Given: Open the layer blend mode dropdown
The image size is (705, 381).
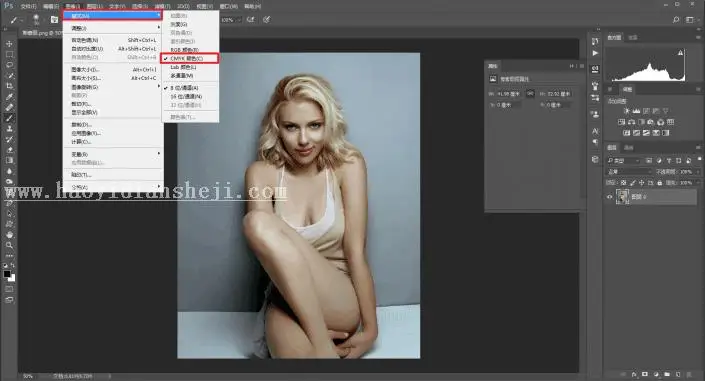Looking at the screenshot, I should pos(629,171).
